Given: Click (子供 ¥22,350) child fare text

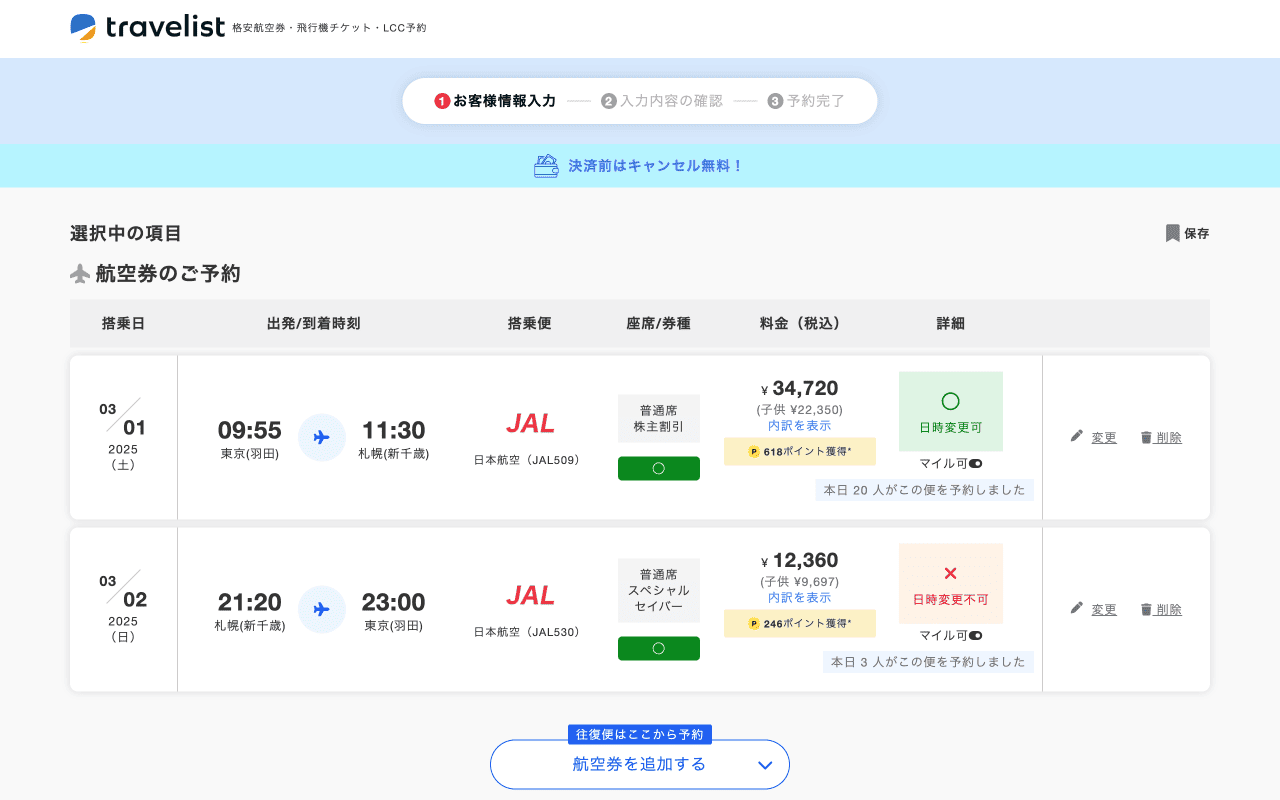Looking at the screenshot, I should coord(800,410).
